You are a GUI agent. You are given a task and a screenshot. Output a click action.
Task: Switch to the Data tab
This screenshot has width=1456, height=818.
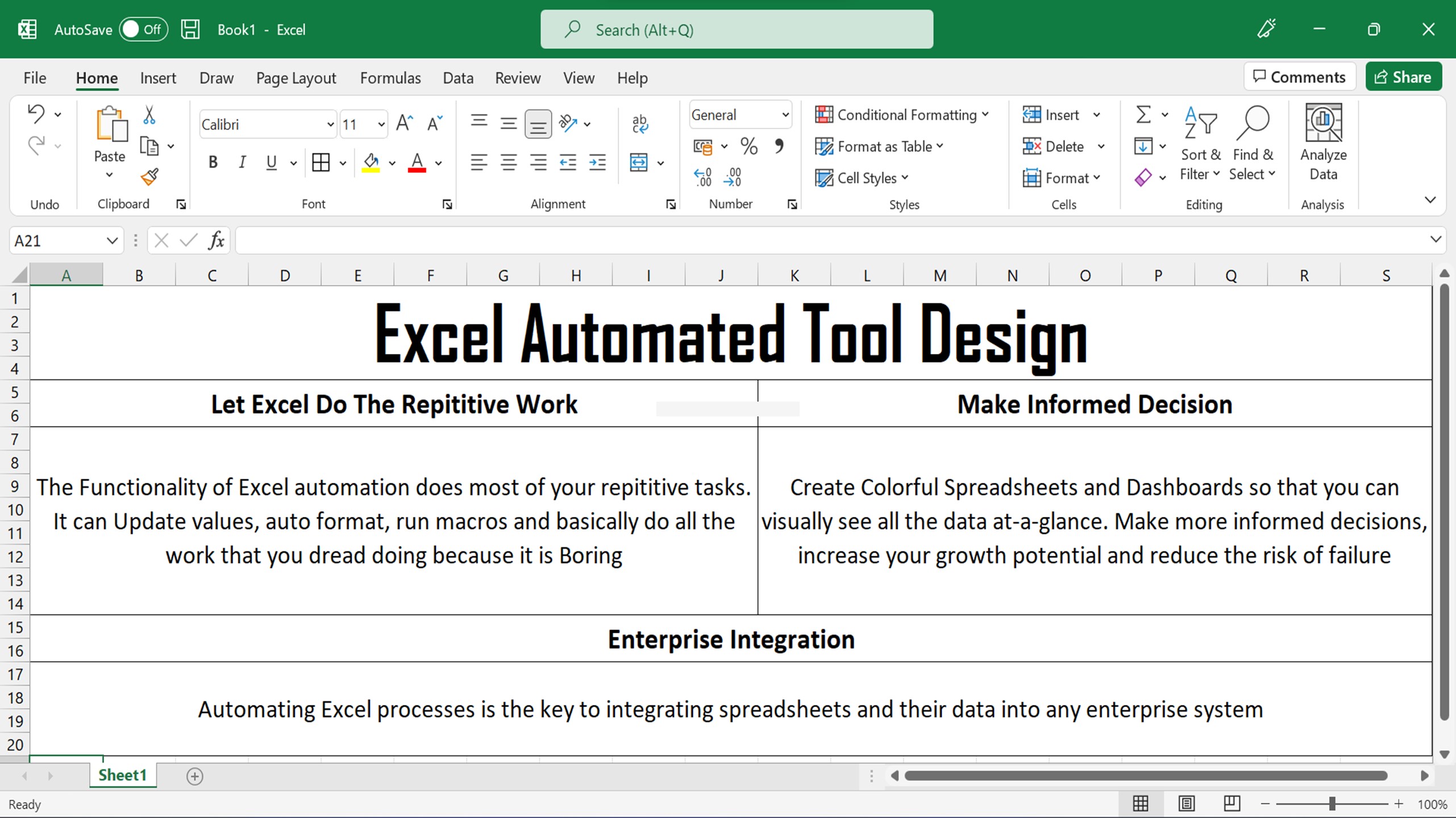(458, 78)
